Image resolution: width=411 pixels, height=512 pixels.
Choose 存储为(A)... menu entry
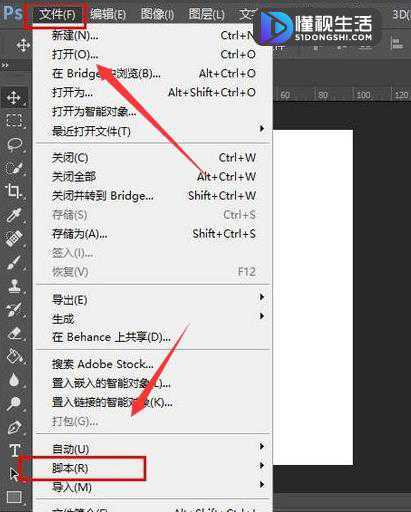[153, 234]
